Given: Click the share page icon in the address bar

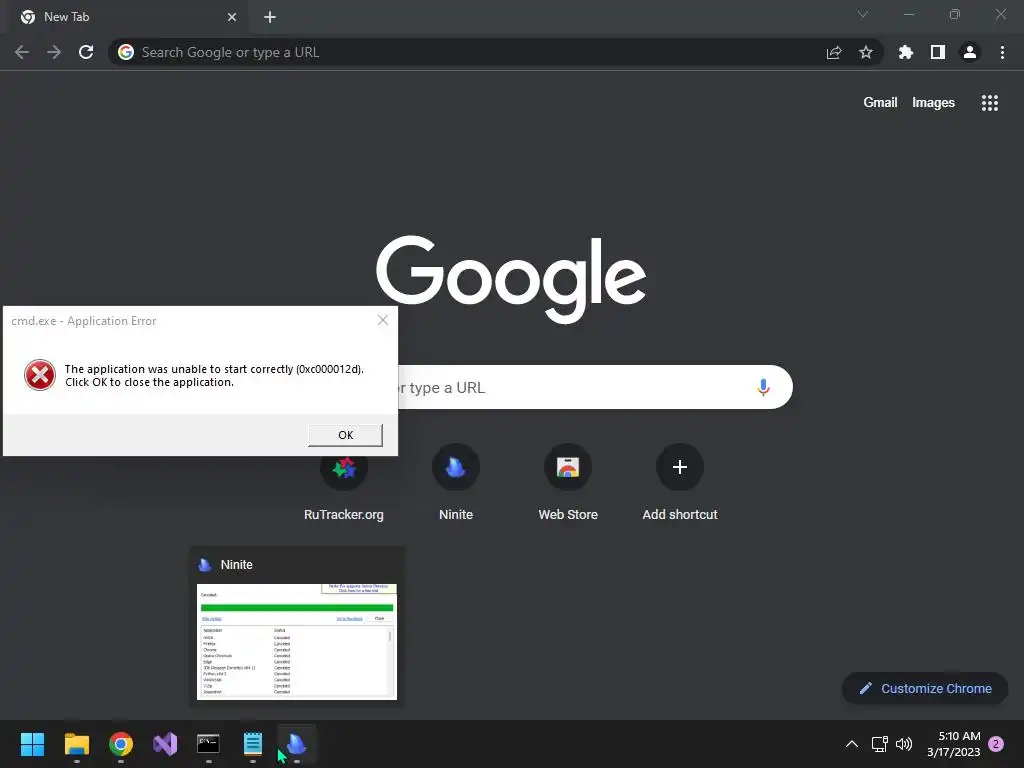Looking at the screenshot, I should pyautogui.click(x=834, y=52).
